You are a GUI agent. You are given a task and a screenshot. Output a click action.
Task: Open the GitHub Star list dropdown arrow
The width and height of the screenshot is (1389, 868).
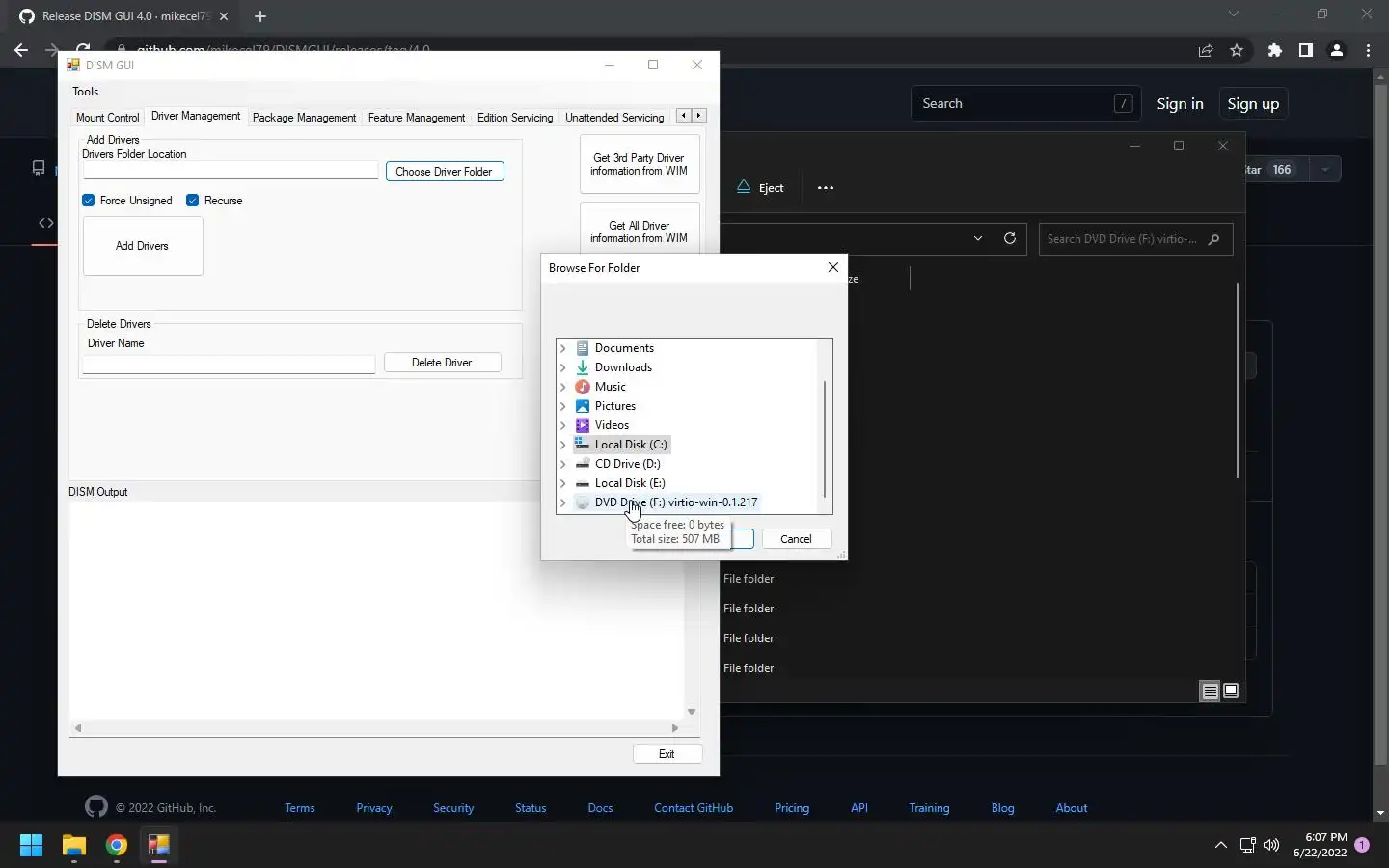[x=1325, y=170]
